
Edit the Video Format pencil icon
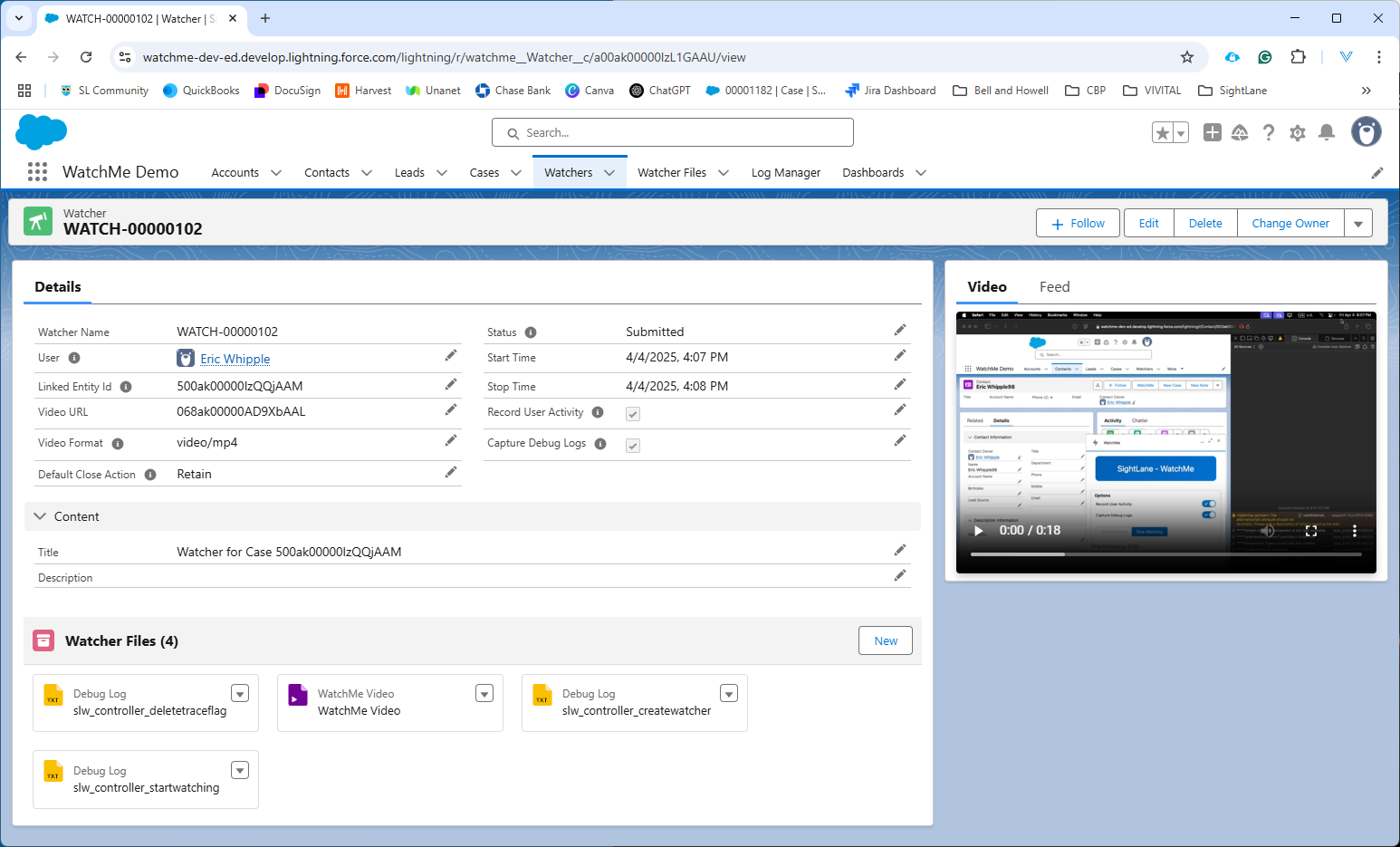tap(451, 441)
